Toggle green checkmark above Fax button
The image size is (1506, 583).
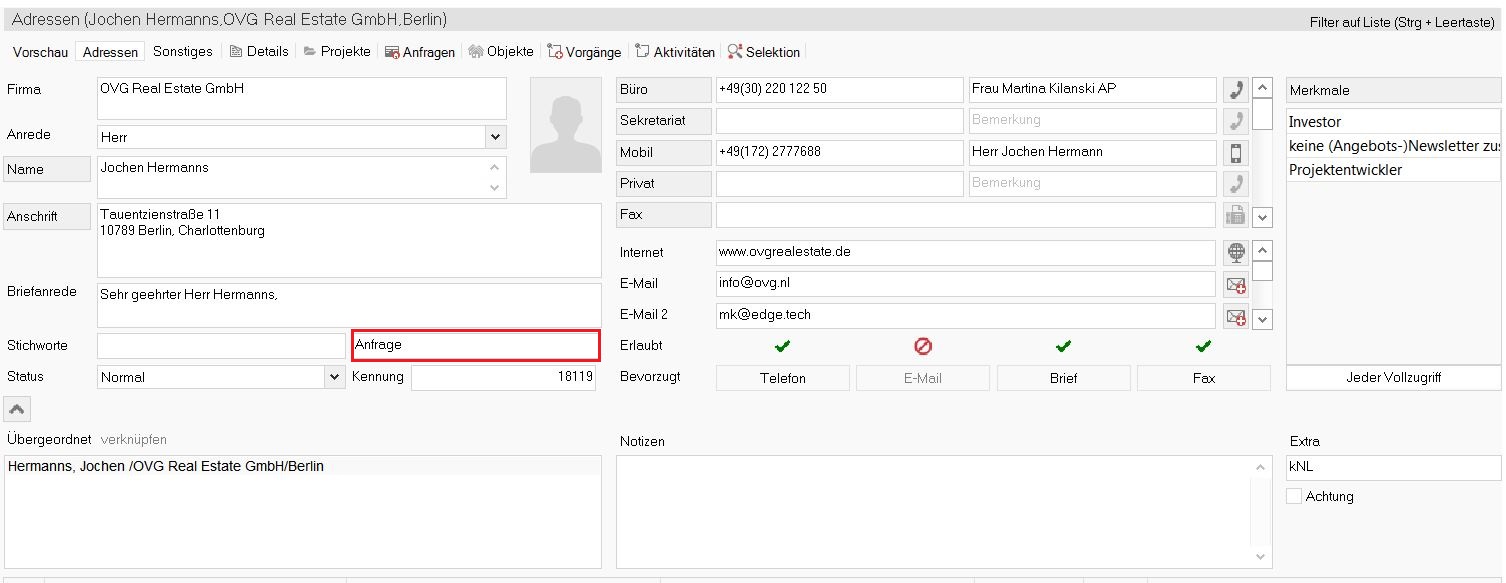pyautogui.click(x=1203, y=346)
